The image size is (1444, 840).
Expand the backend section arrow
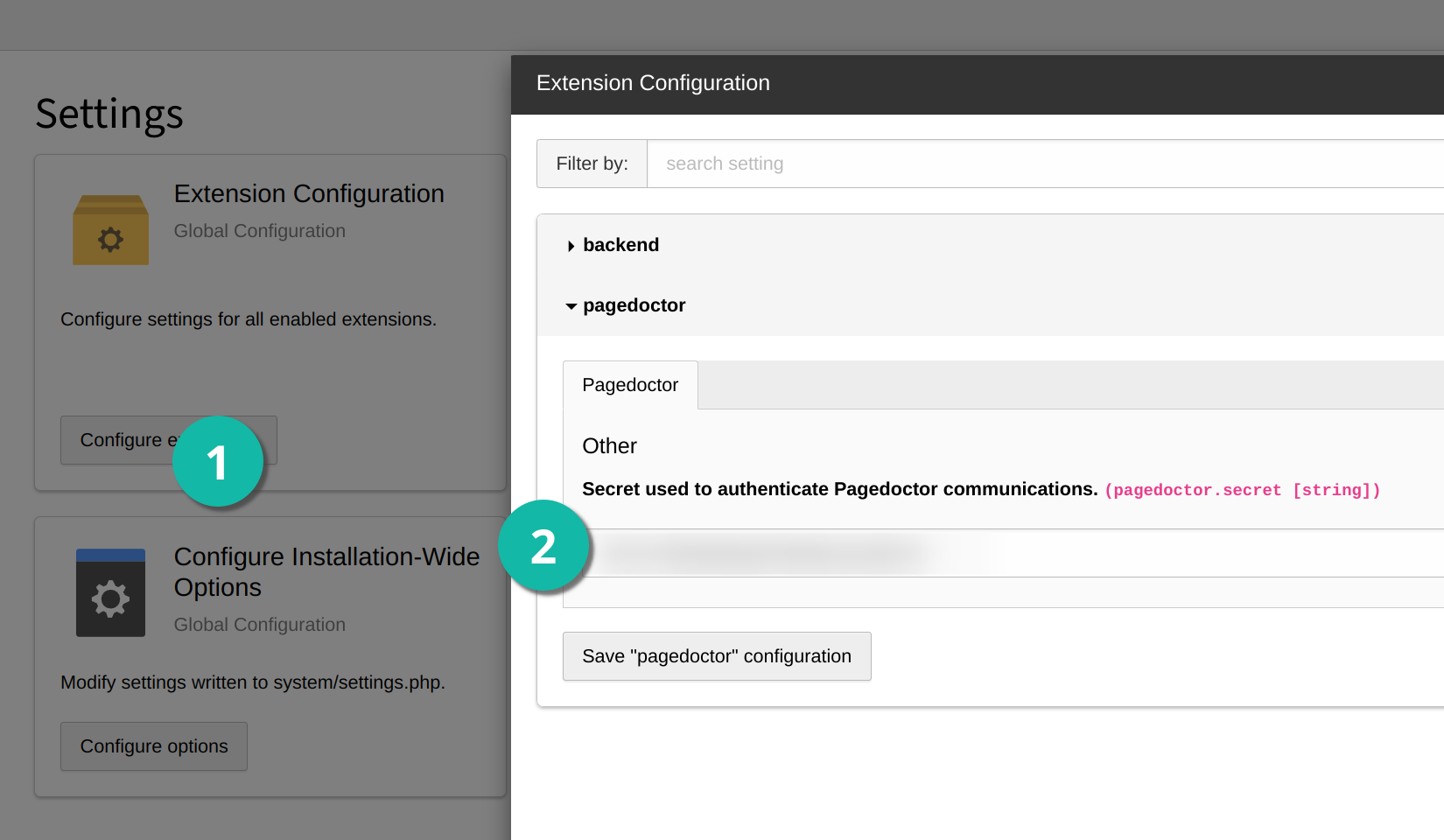(571, 246)
